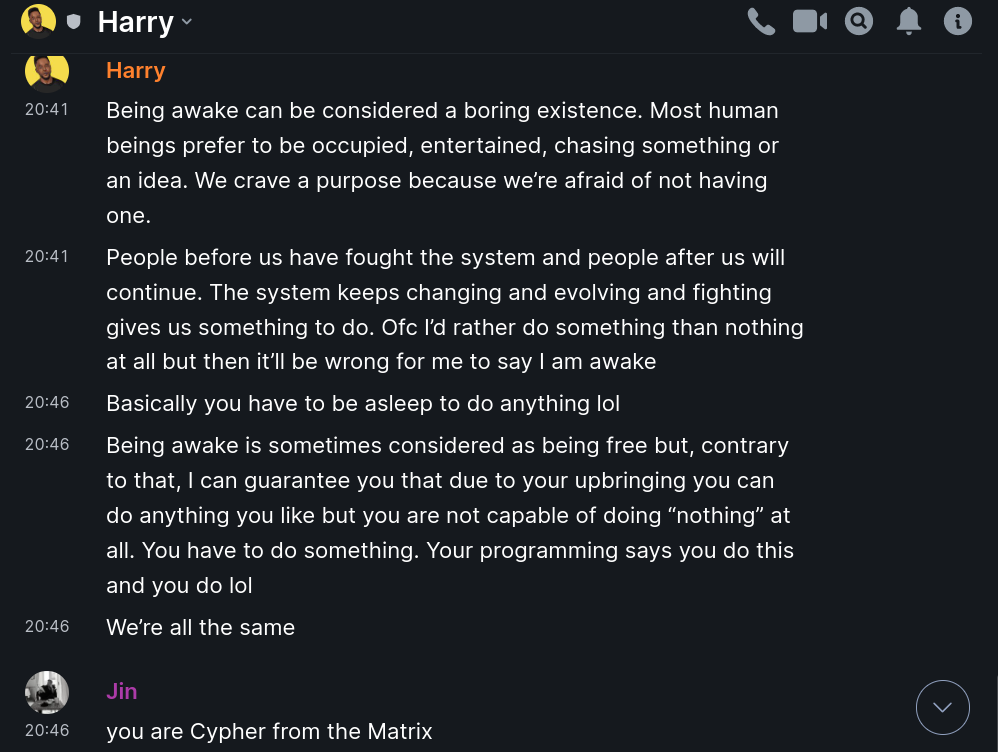Start a voice call with Harry

761,21
